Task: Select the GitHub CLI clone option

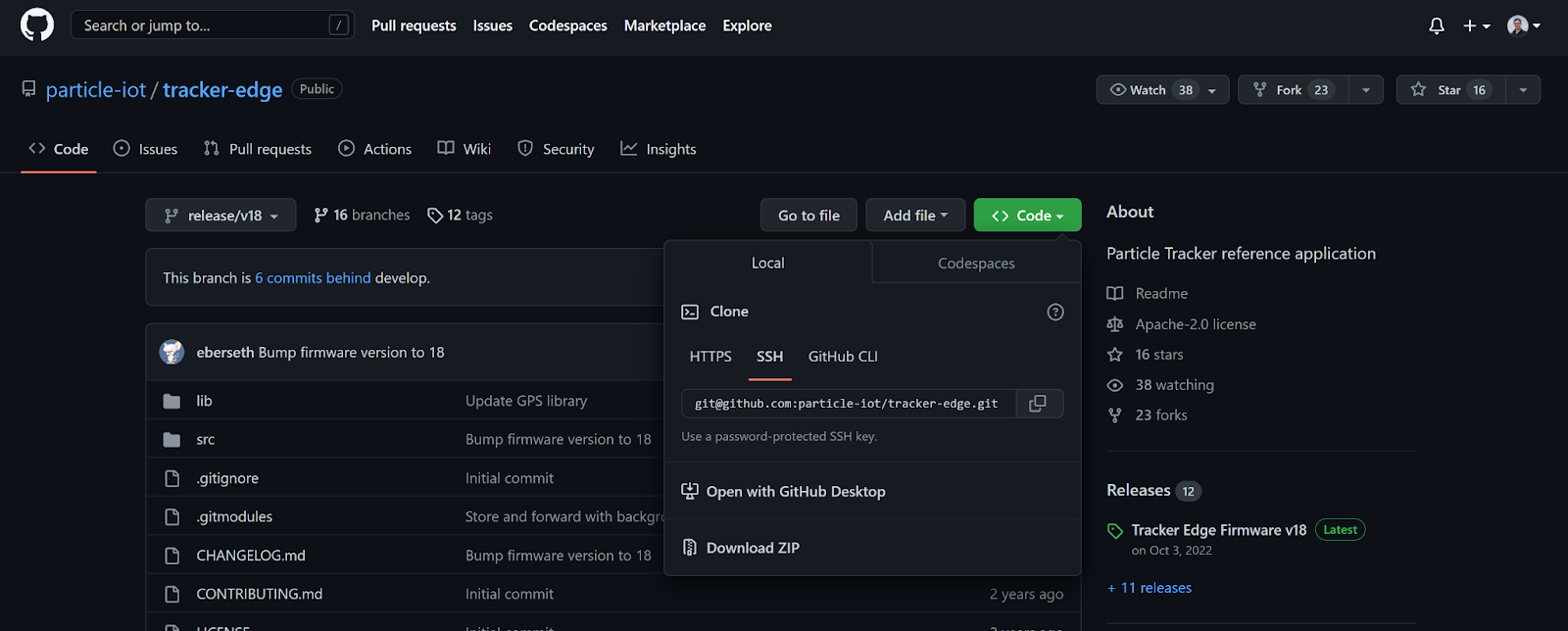Action: coord(843,357)
